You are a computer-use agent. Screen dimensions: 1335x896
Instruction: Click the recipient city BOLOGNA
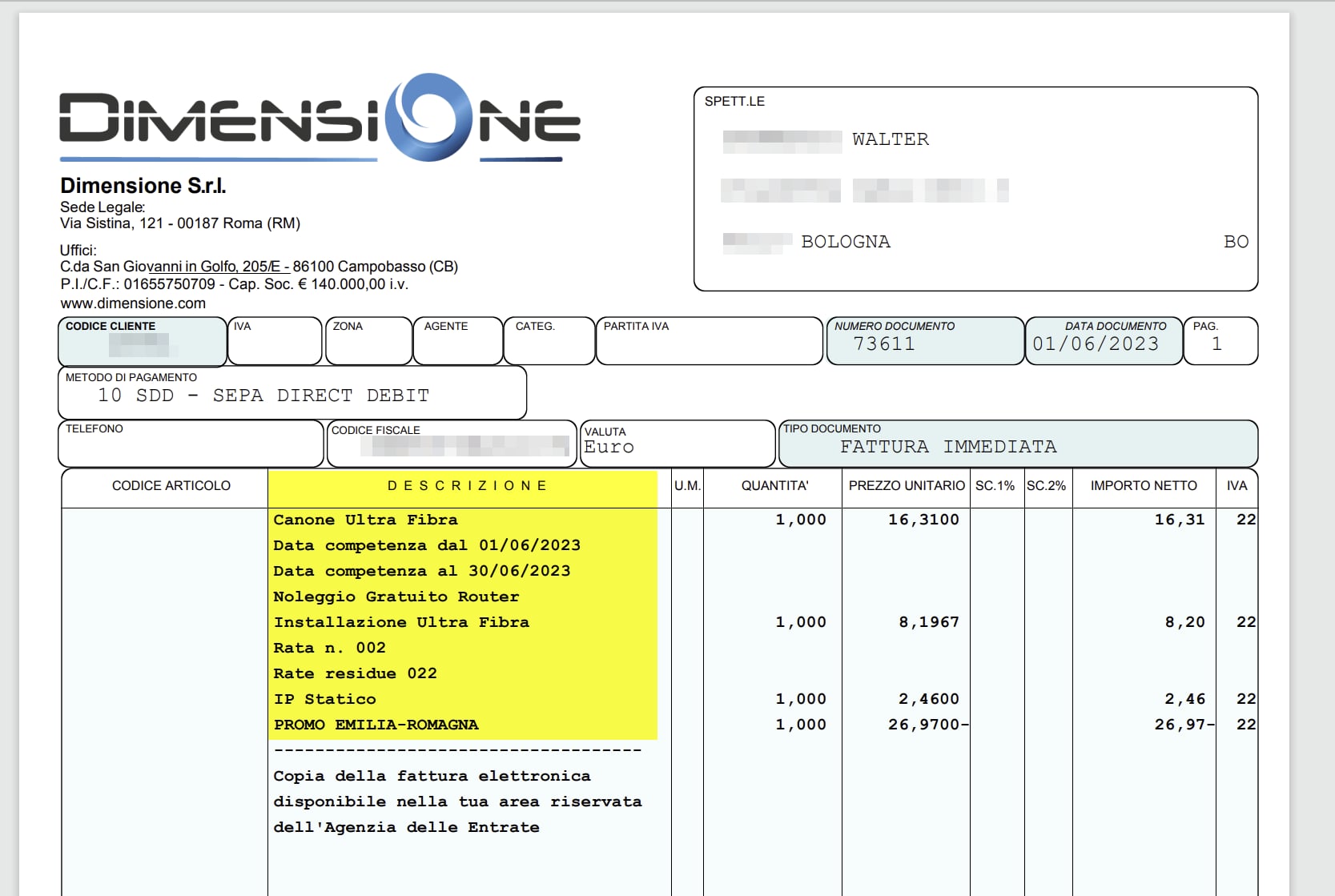846,242
